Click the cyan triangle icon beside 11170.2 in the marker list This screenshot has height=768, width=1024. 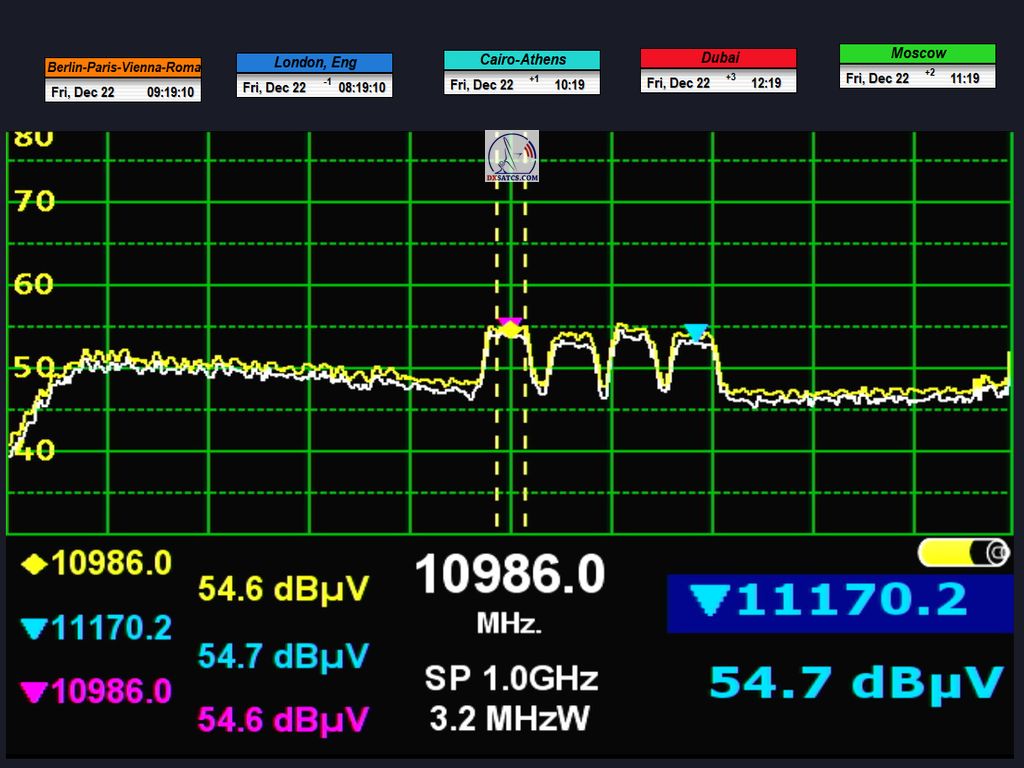click(34, 629)
